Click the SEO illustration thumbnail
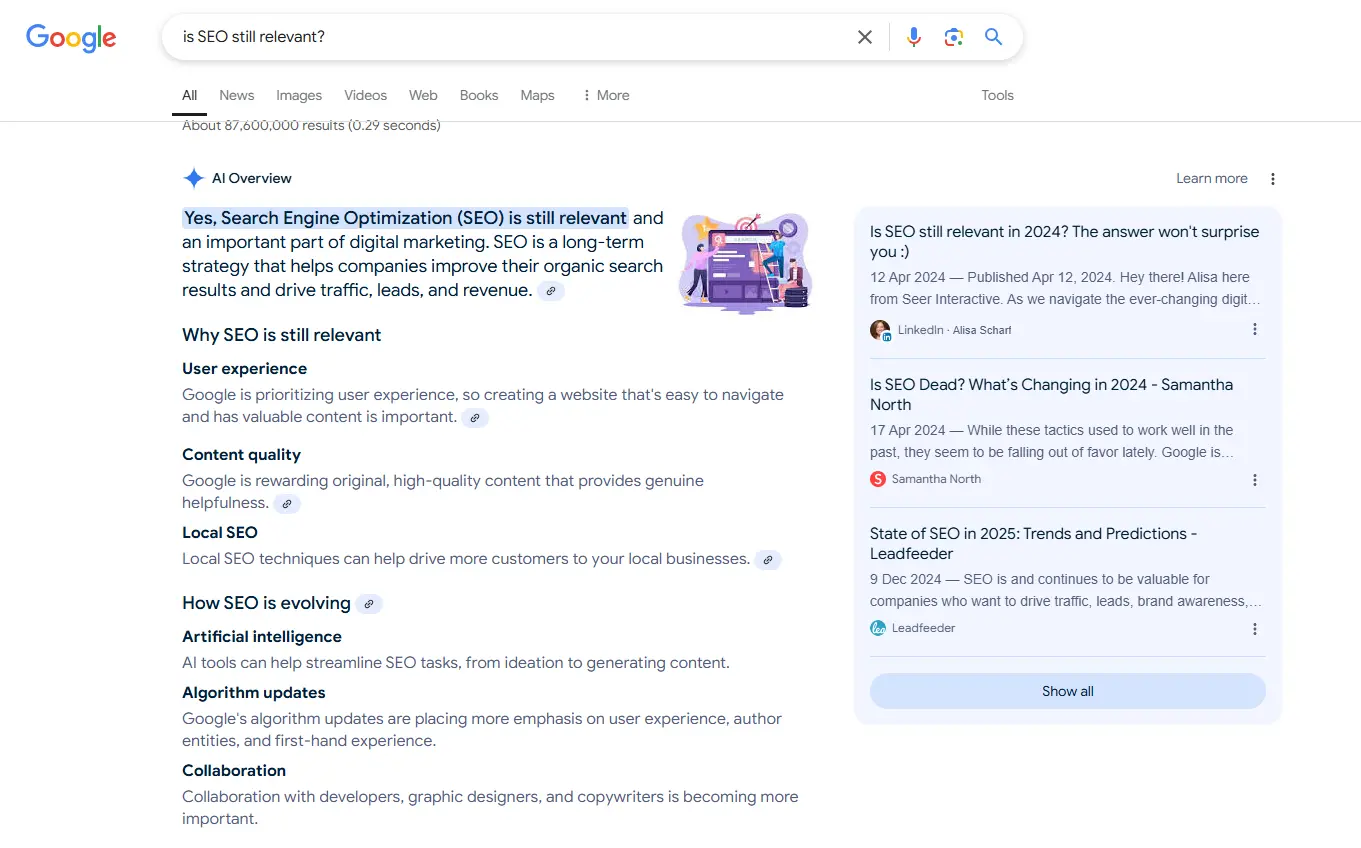Image resolution: width=1361 pixels, height=848 pixels. [x=745, y=262]
